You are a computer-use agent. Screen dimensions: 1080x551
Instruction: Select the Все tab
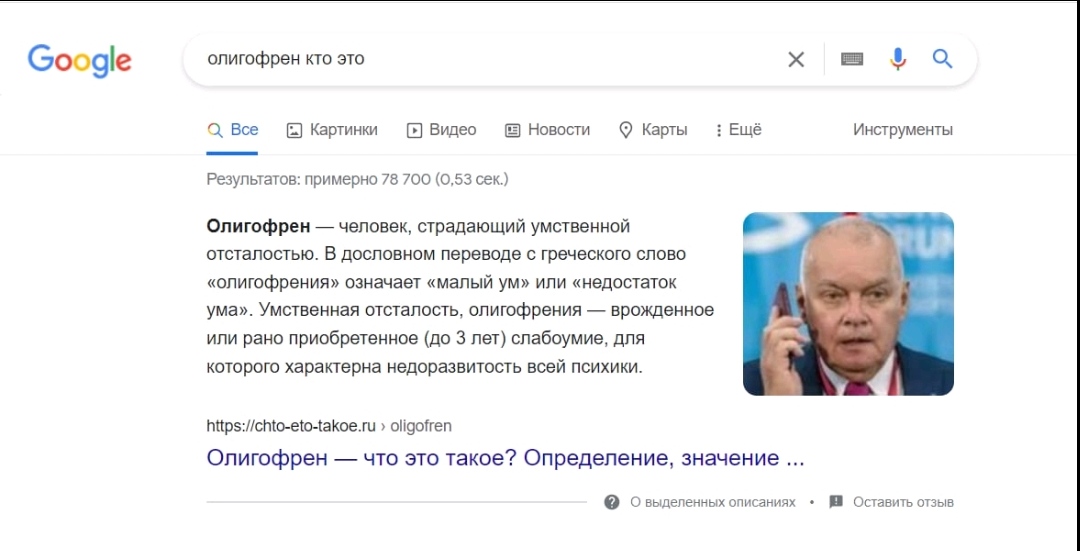tap(233, 129)
